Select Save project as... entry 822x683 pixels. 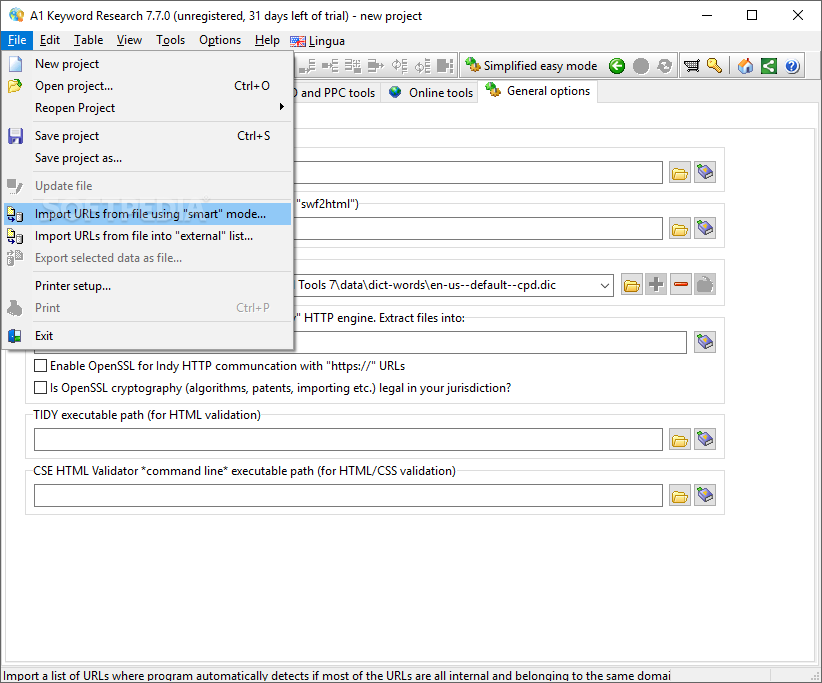pyautogui.click(x=149, y=158)
